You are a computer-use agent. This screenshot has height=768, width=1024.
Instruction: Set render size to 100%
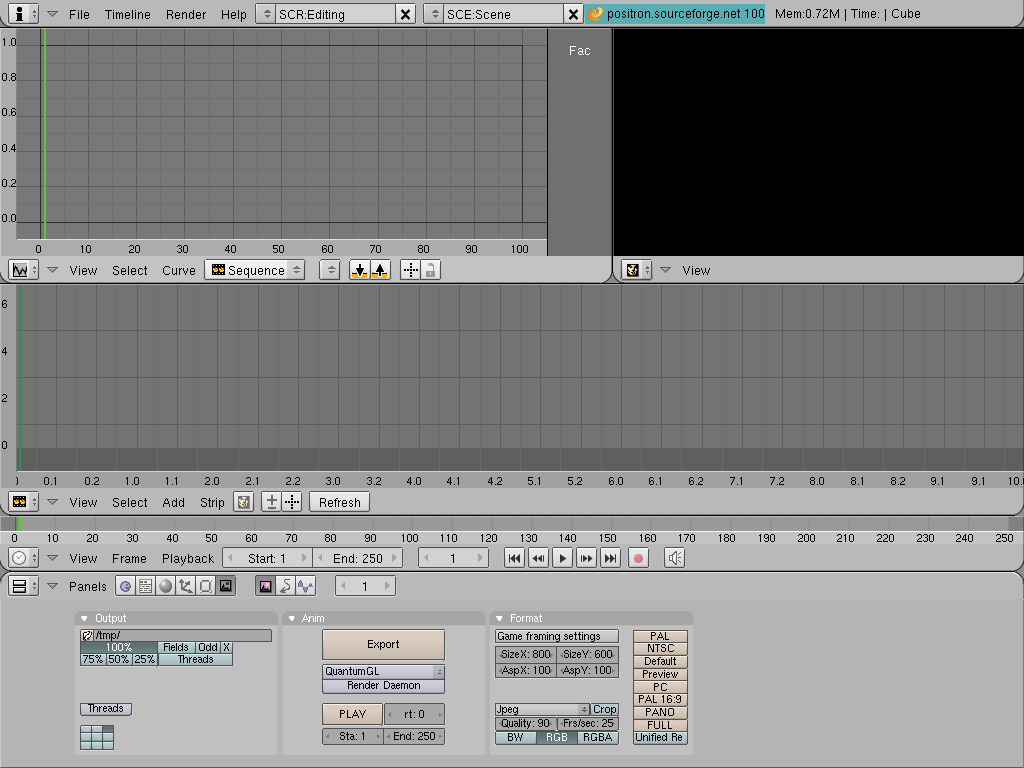tap(119, 647)
